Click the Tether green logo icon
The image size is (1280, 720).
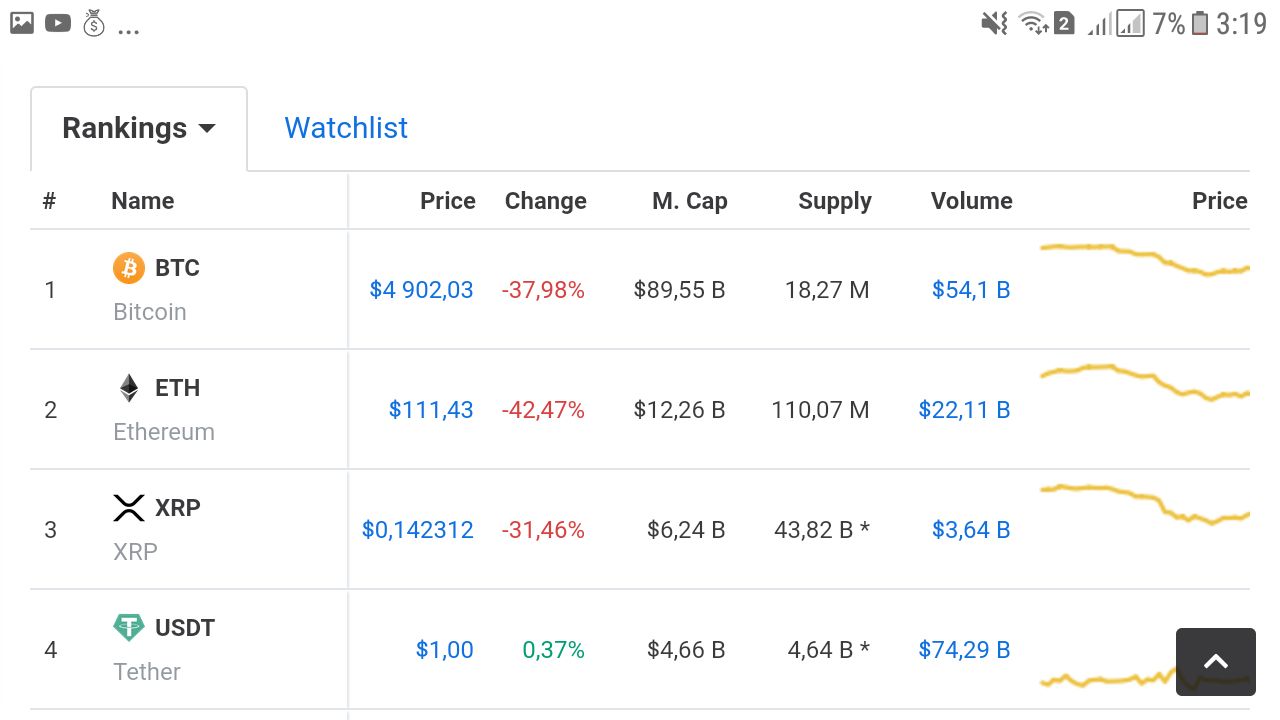point(129,628)
